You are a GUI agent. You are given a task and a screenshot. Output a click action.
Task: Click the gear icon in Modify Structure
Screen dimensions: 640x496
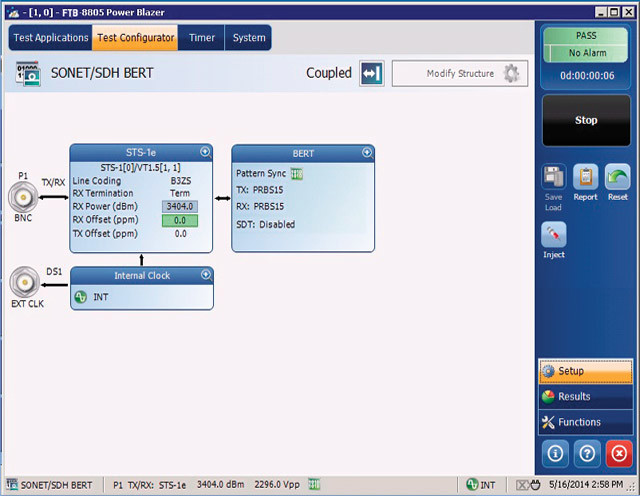point(511,73)
